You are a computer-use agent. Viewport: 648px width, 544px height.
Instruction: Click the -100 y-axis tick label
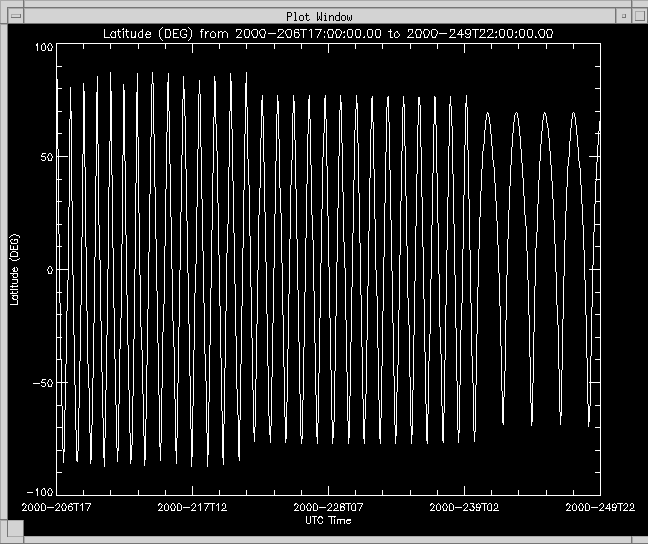(x=39, y=493)
